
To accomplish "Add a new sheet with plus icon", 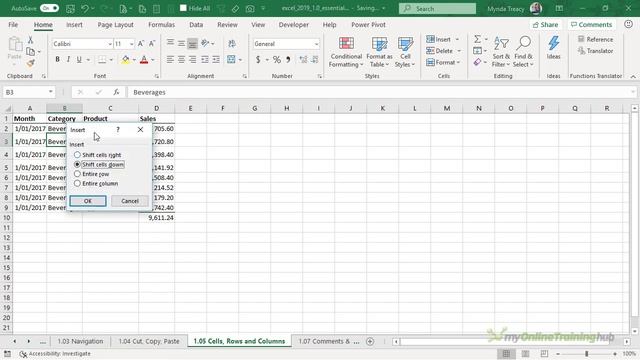I will pyautogui.click(x=370, y=342).
